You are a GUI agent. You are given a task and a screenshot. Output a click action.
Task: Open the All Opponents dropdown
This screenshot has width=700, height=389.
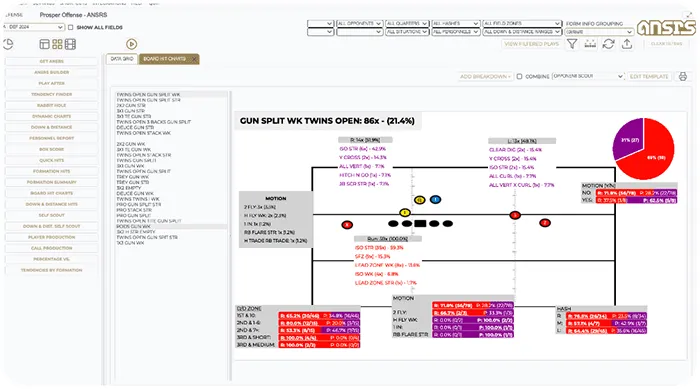point(359,23)
